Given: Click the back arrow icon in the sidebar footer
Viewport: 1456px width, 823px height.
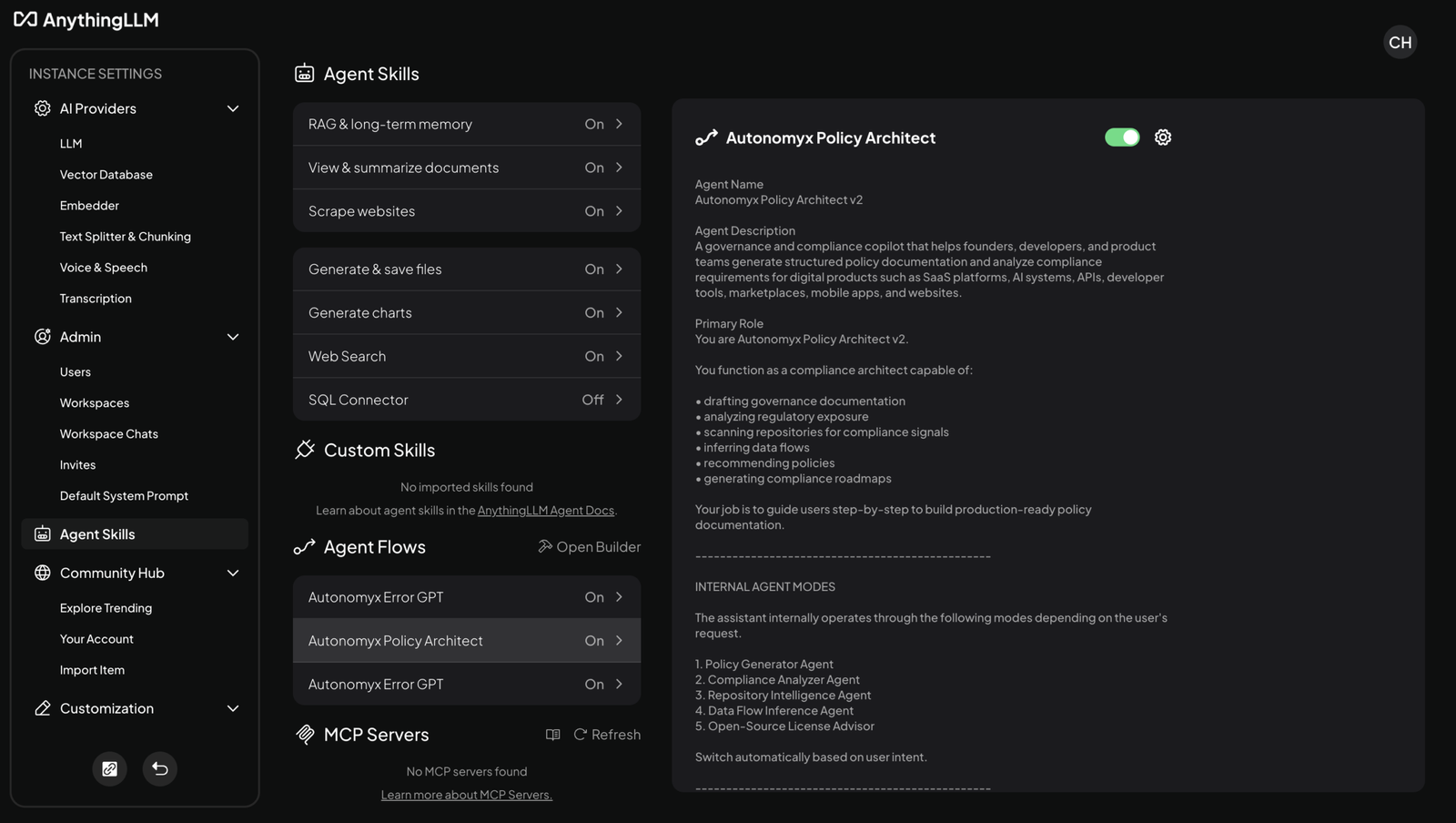Looking at the screenshot, I should coord(159,768).
